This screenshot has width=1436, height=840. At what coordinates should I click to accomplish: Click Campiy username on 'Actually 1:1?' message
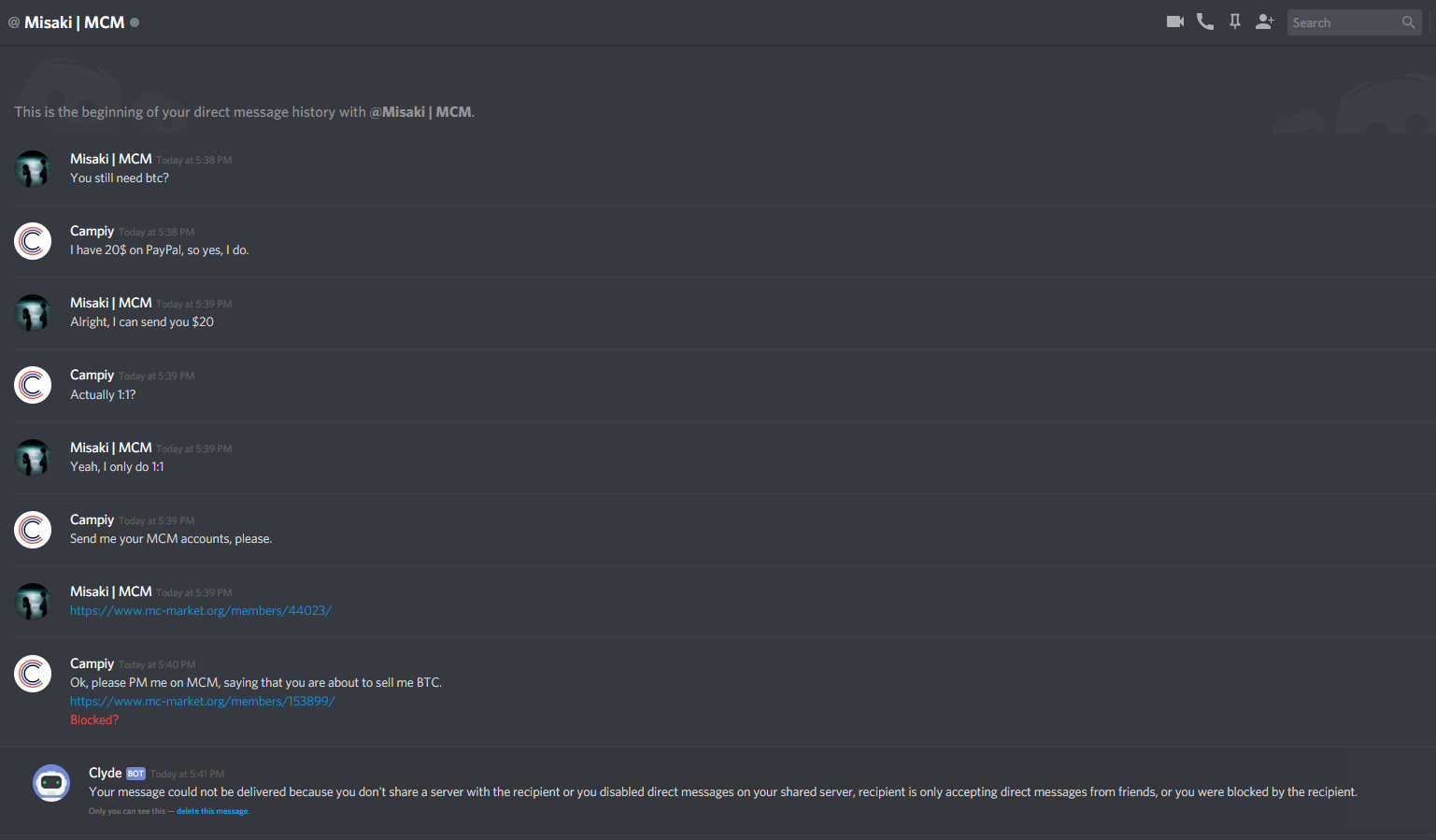tap(92, 375)
